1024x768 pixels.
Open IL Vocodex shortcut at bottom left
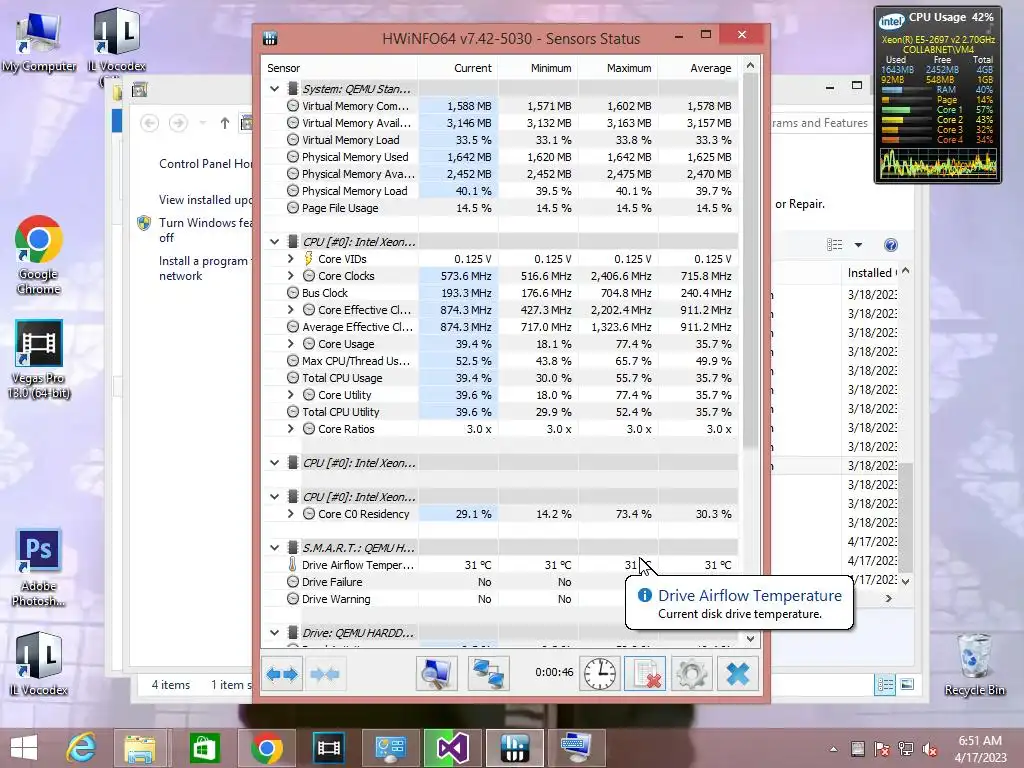click(x=39, y=663)
